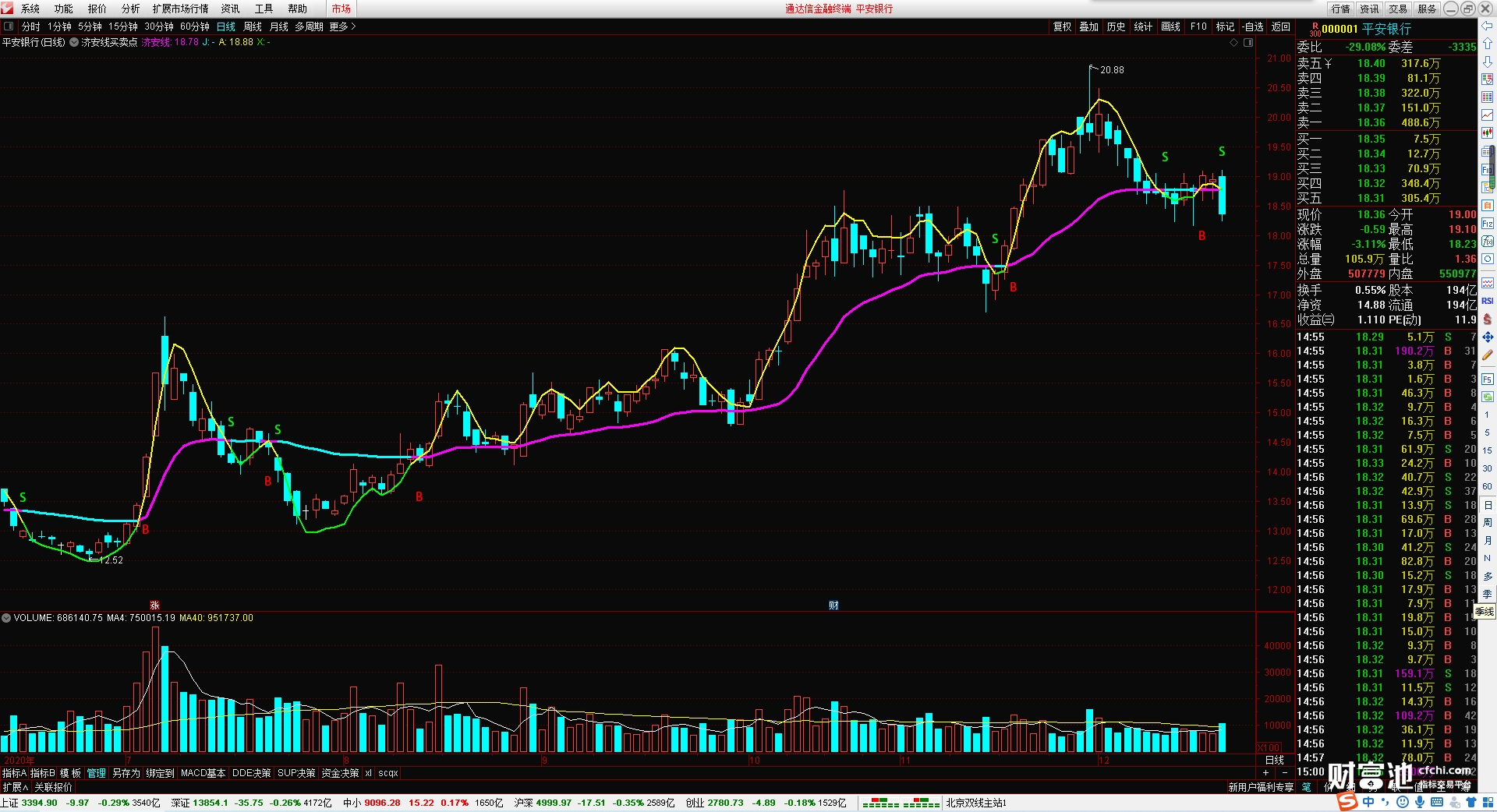Select the pencil drawing tool icon
The image size is (1497, 812).
(x=1487, y=355)
